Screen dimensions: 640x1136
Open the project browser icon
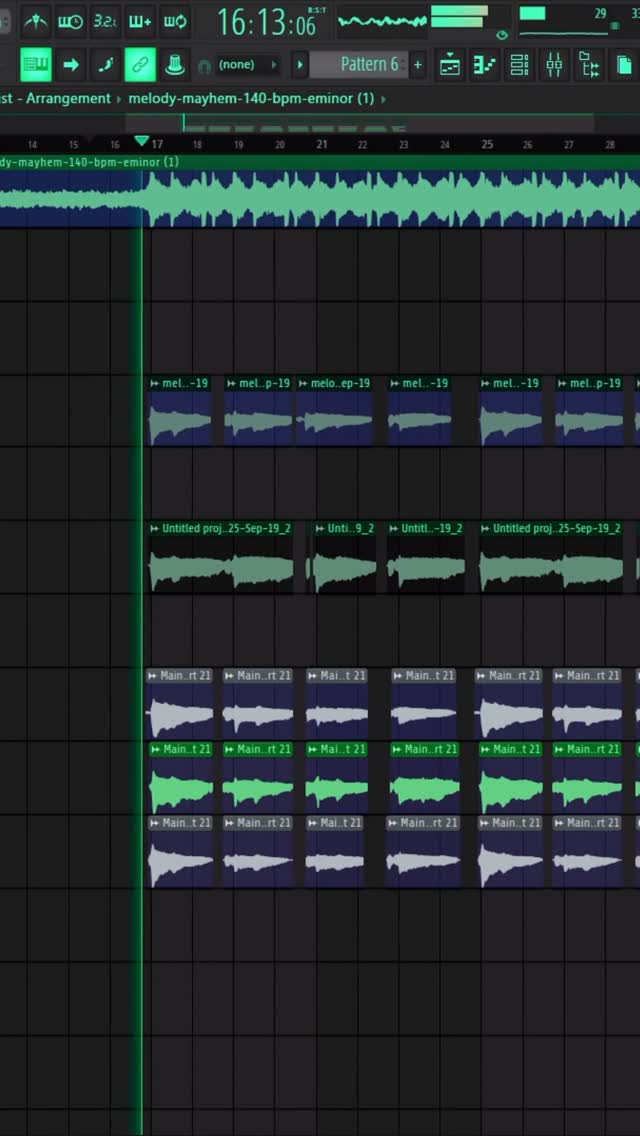click(x=591, y=65)
